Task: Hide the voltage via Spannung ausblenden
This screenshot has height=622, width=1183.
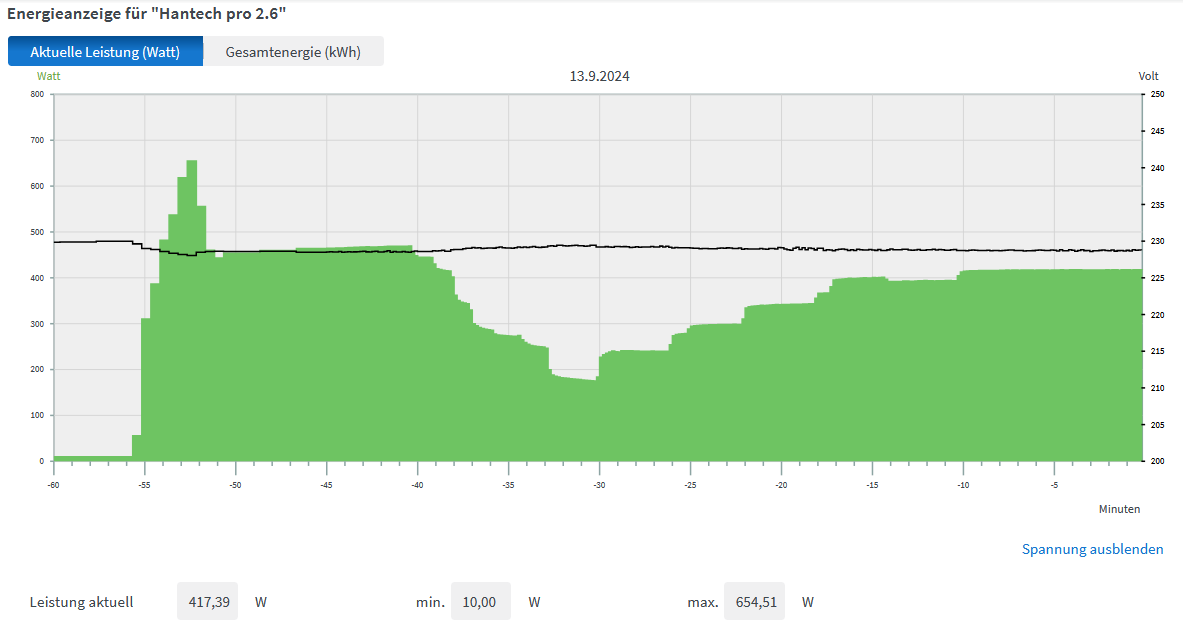Action: [x=1092, y=549]
